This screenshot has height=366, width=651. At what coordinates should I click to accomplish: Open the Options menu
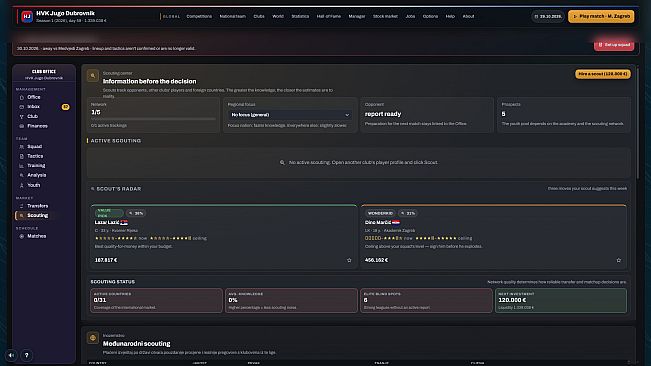point(430,17)
